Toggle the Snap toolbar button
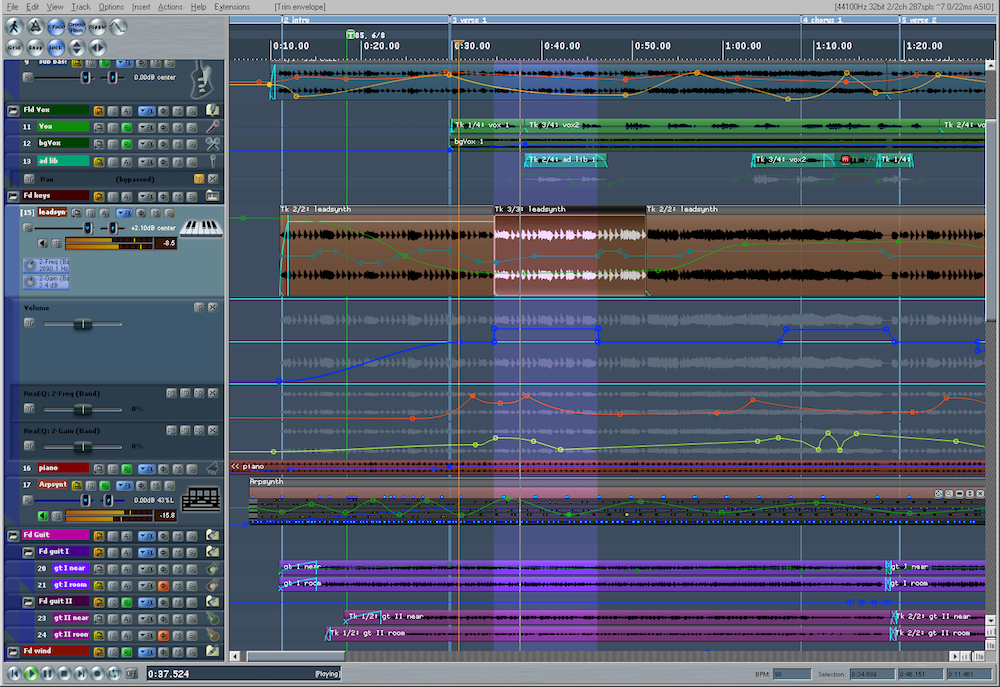 [35, 47]
